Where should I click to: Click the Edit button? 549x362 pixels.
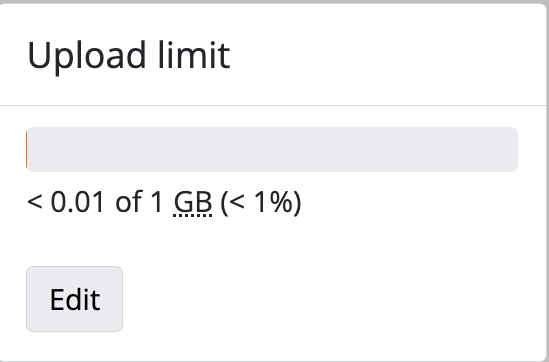coord(75,299)
